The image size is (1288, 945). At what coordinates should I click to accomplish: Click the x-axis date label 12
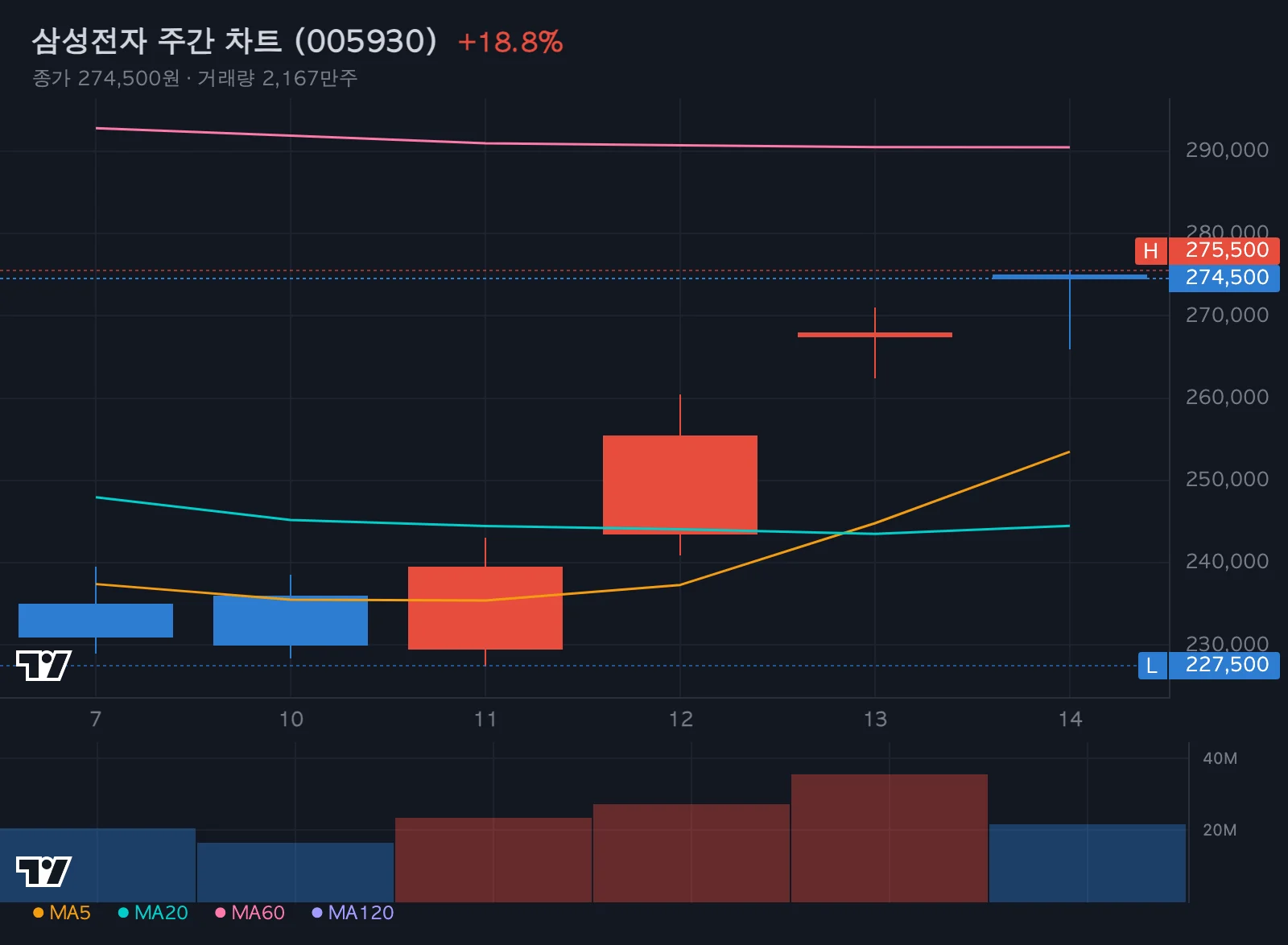680,719
